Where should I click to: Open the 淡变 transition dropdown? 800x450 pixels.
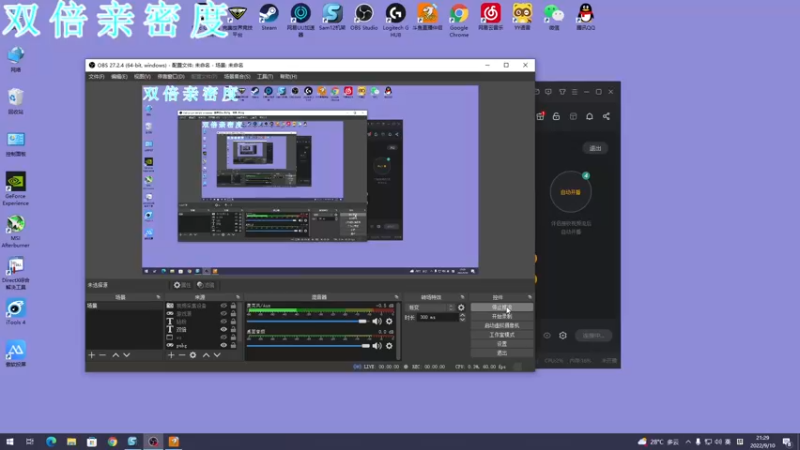tap(431, 308)
